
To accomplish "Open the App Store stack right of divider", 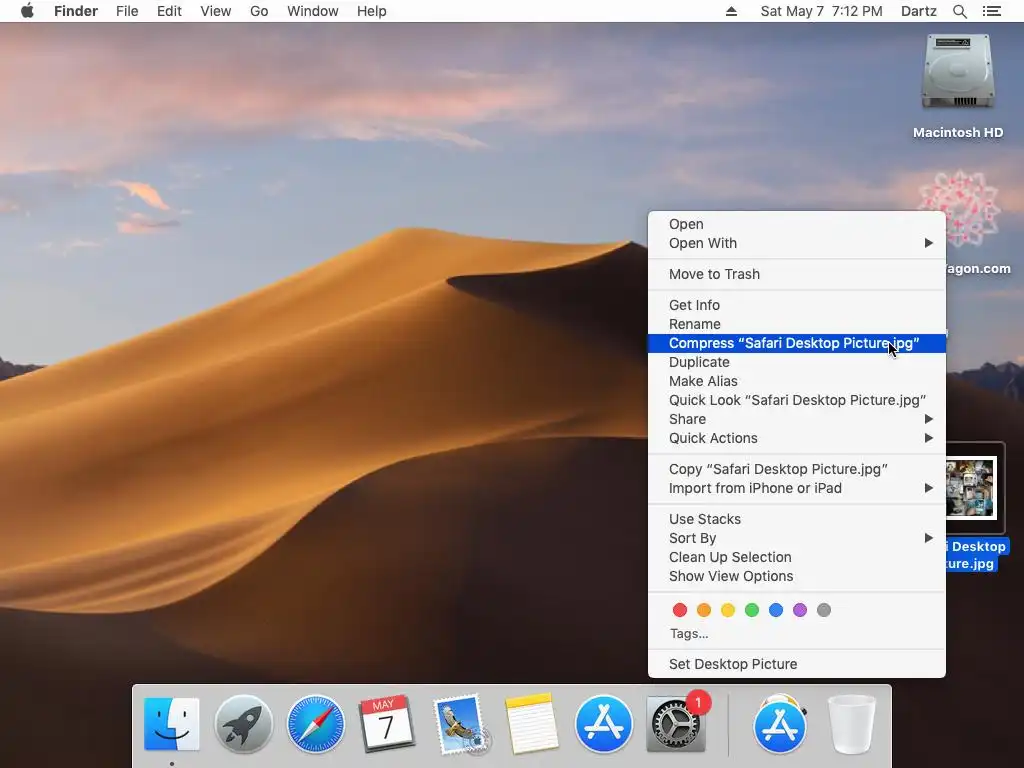I will pos(780,724).
